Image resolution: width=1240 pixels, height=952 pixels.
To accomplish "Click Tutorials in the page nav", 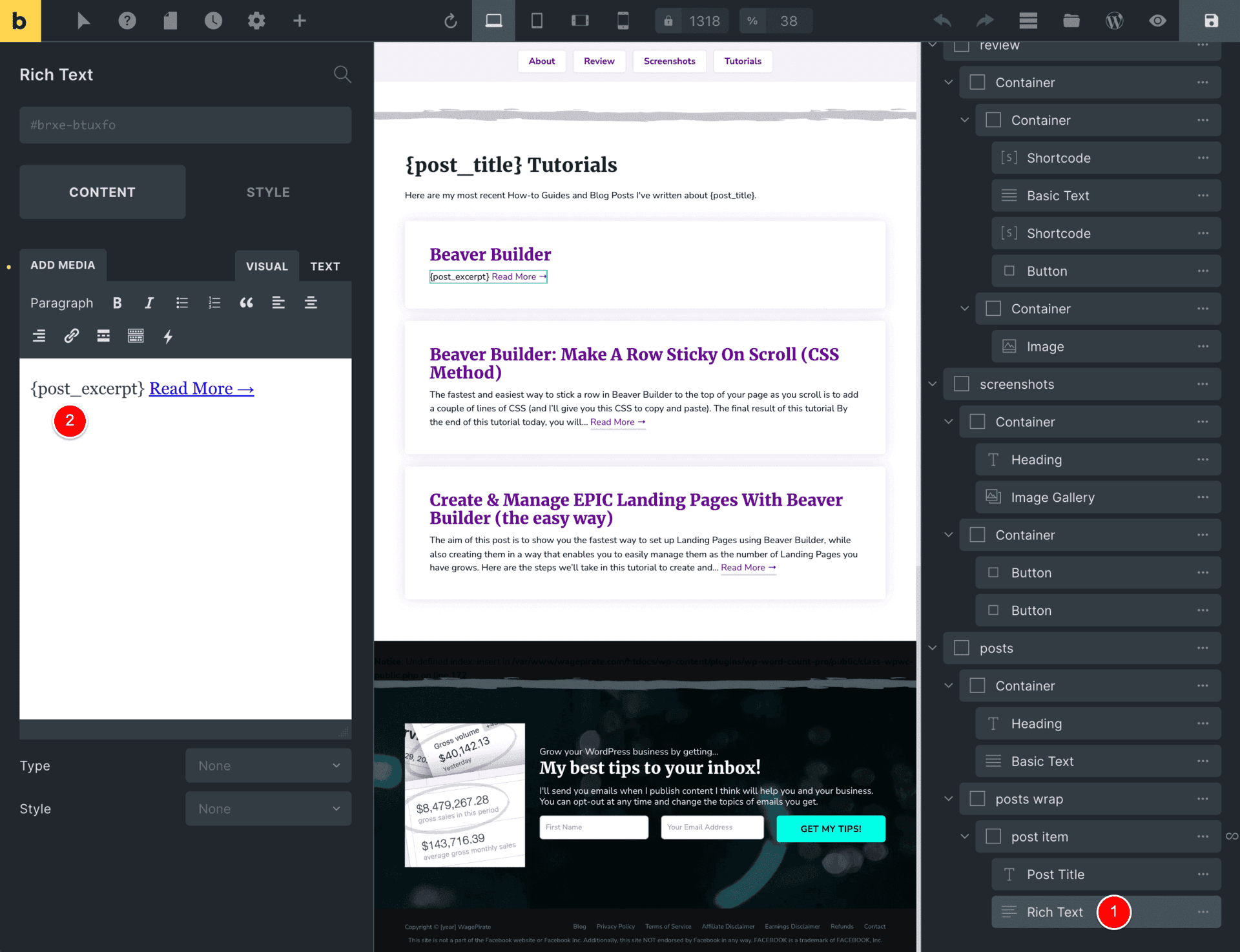I will point(743,61).
